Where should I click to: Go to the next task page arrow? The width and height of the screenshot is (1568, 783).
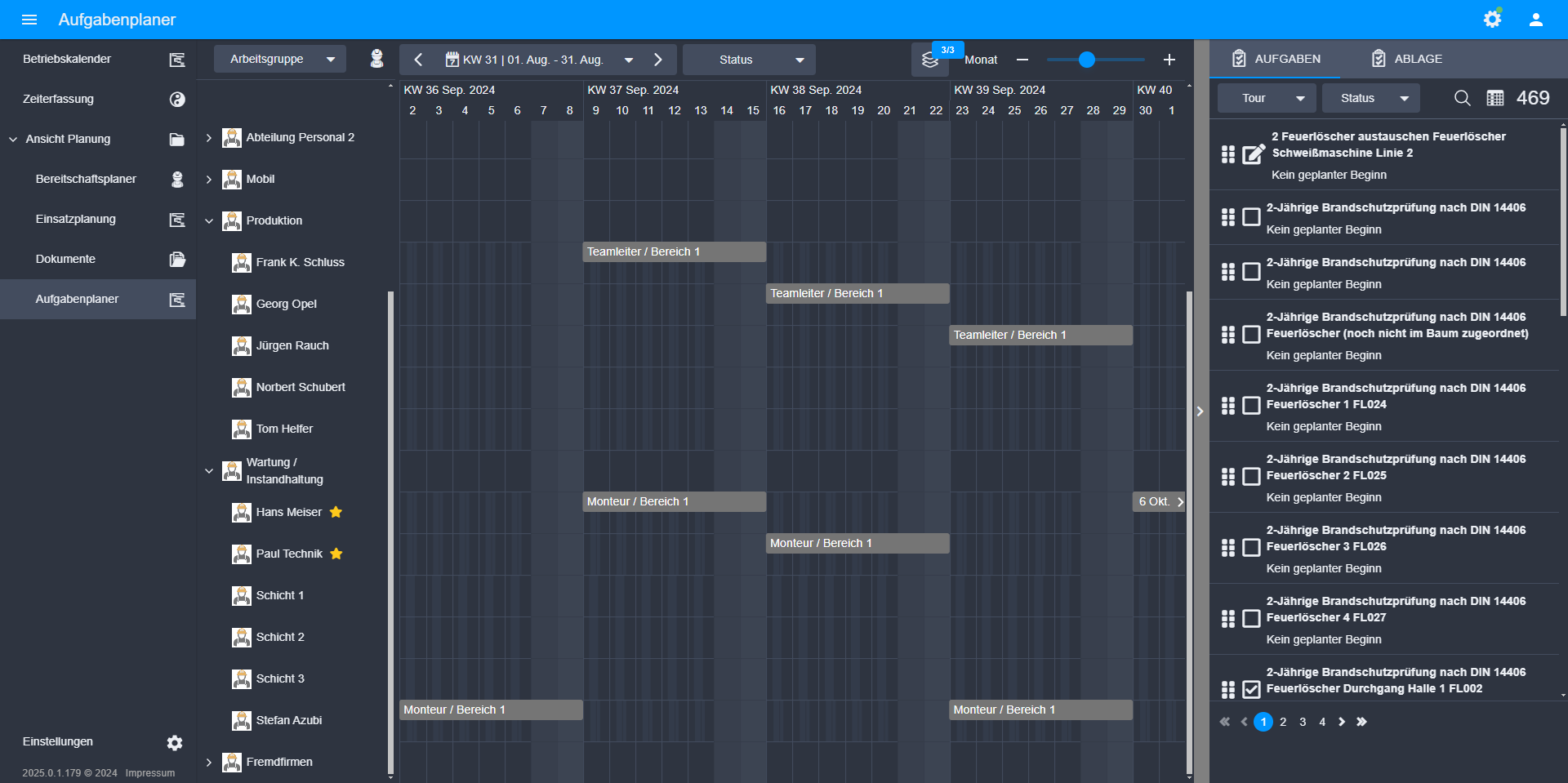point(1342,722)
